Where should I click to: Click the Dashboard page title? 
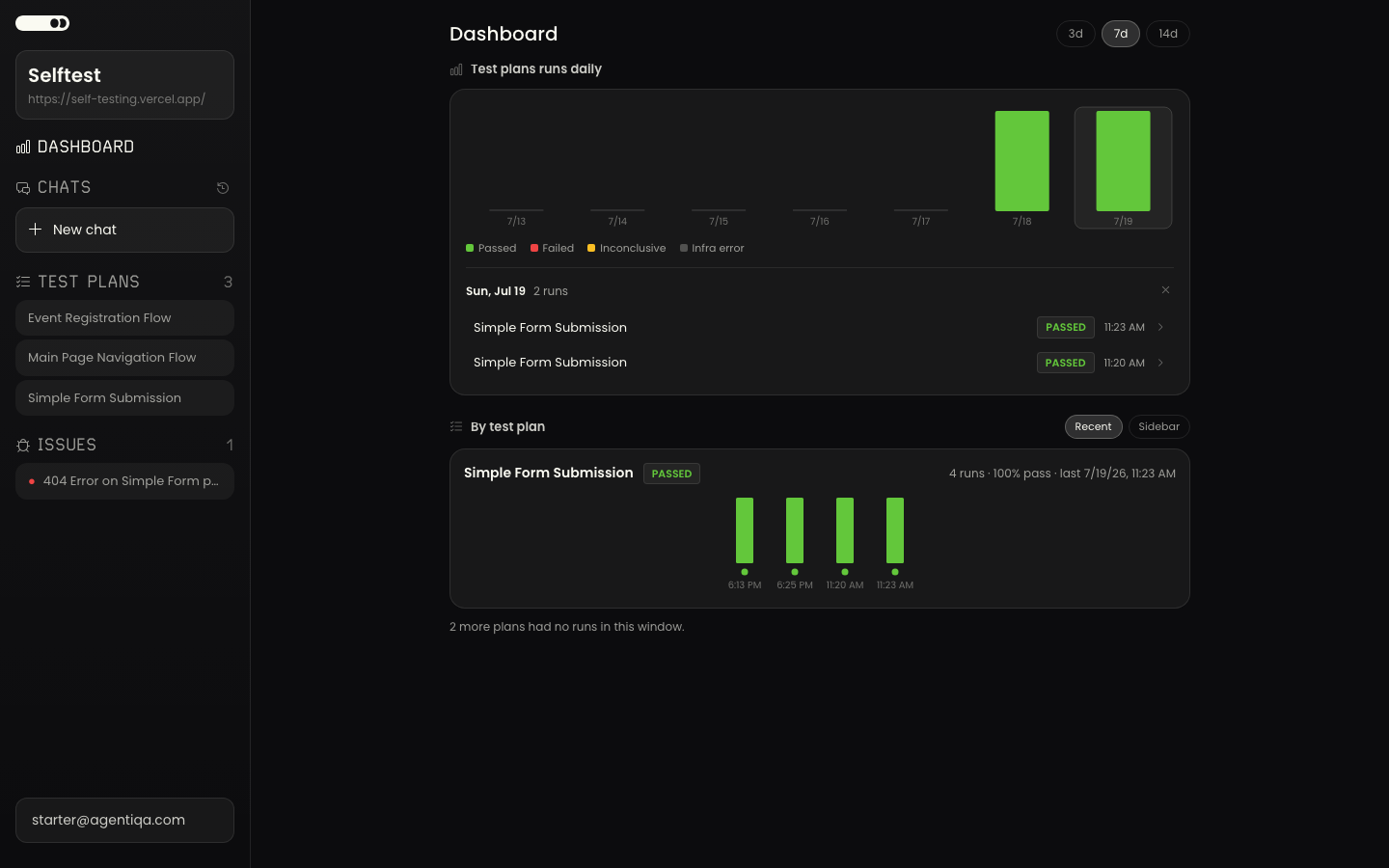point(504,34)
